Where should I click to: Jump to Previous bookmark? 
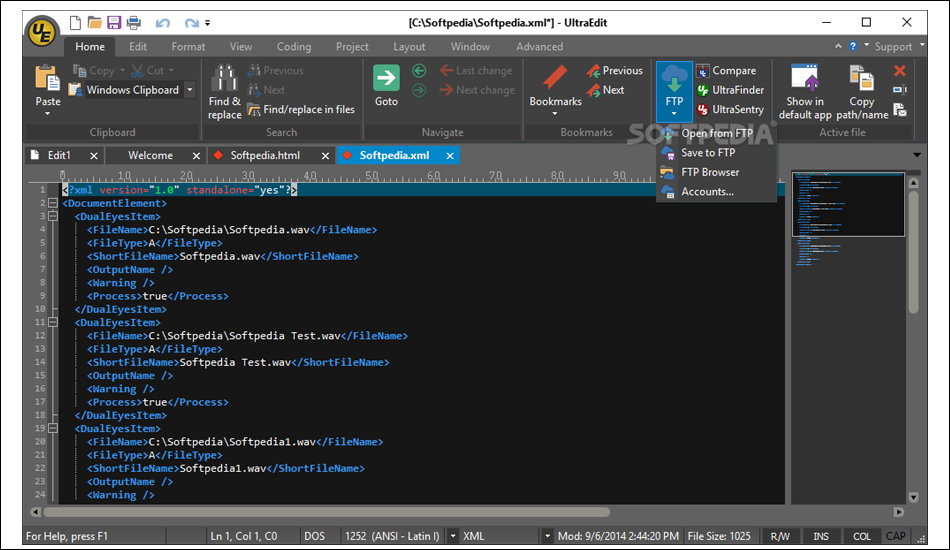click(615, 71)
